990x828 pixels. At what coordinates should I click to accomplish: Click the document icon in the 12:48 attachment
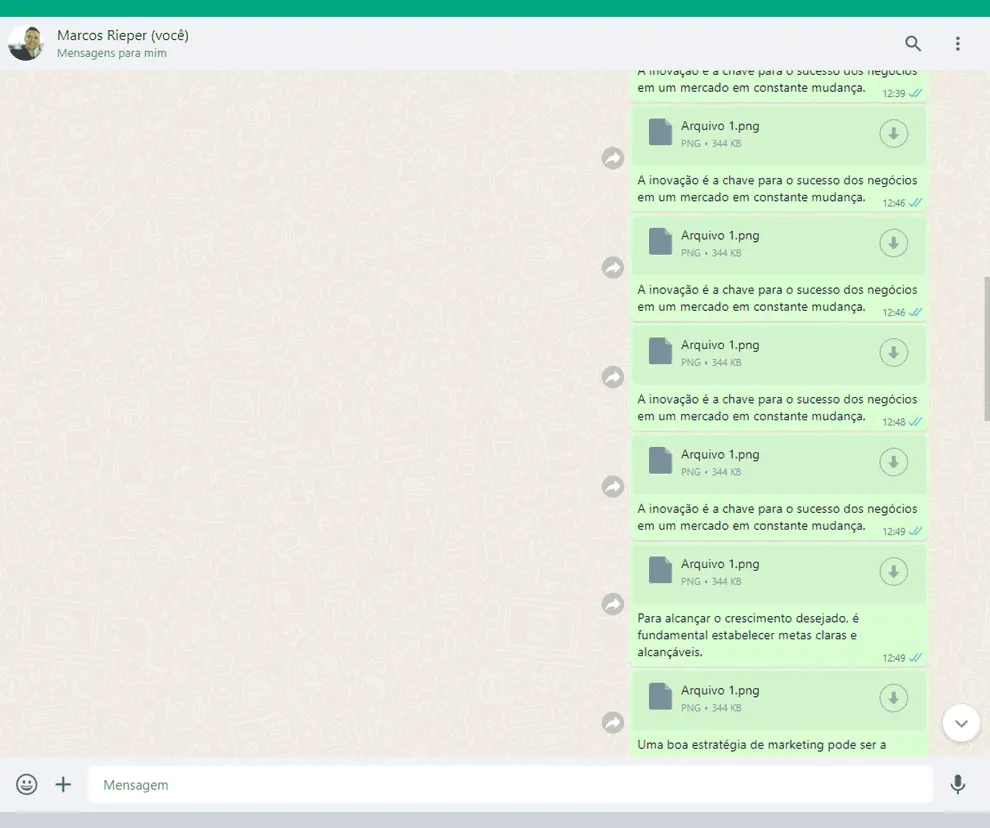point(660,351)
